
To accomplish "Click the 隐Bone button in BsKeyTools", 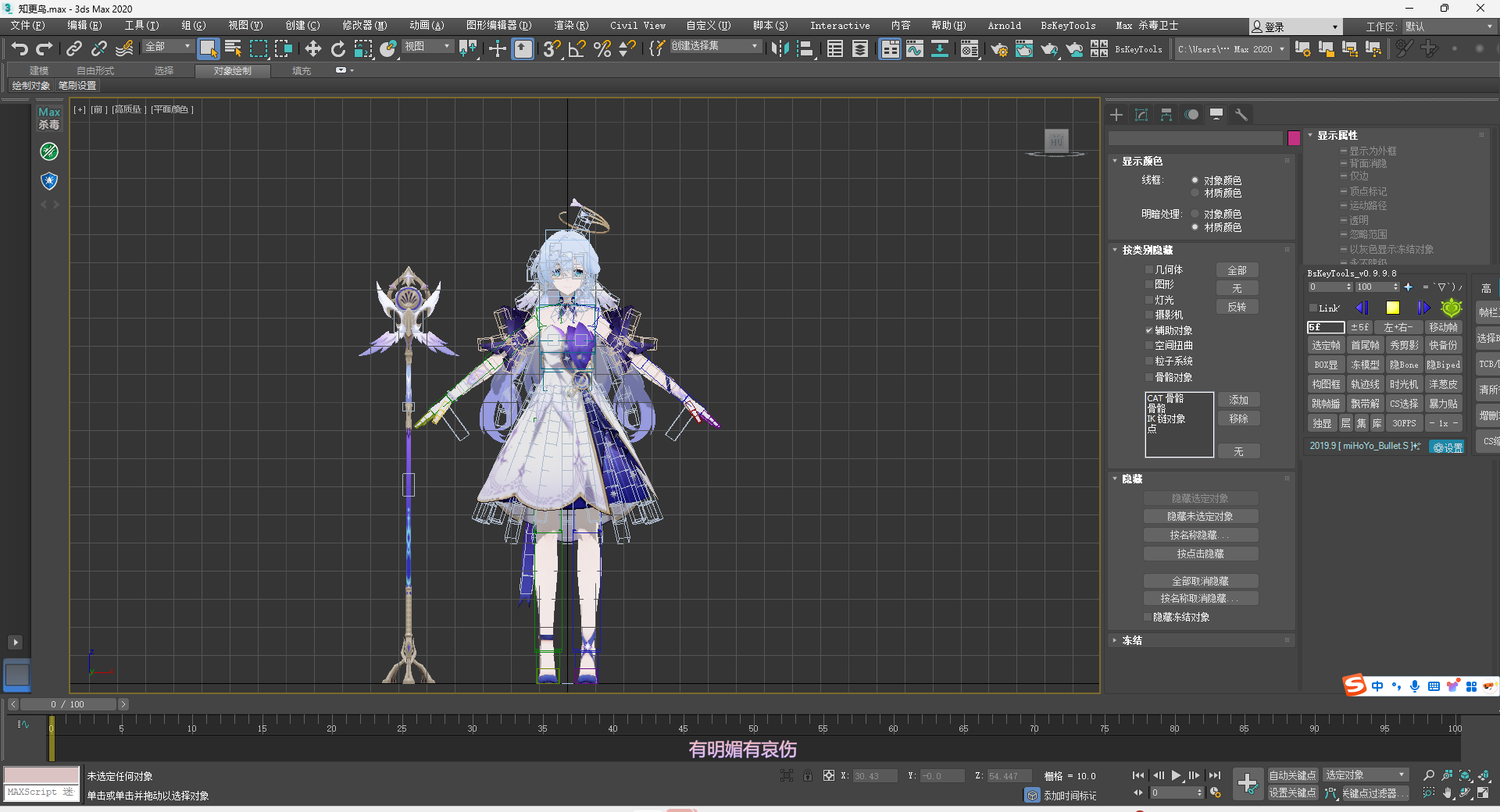I will click(x=1404, y=365).
